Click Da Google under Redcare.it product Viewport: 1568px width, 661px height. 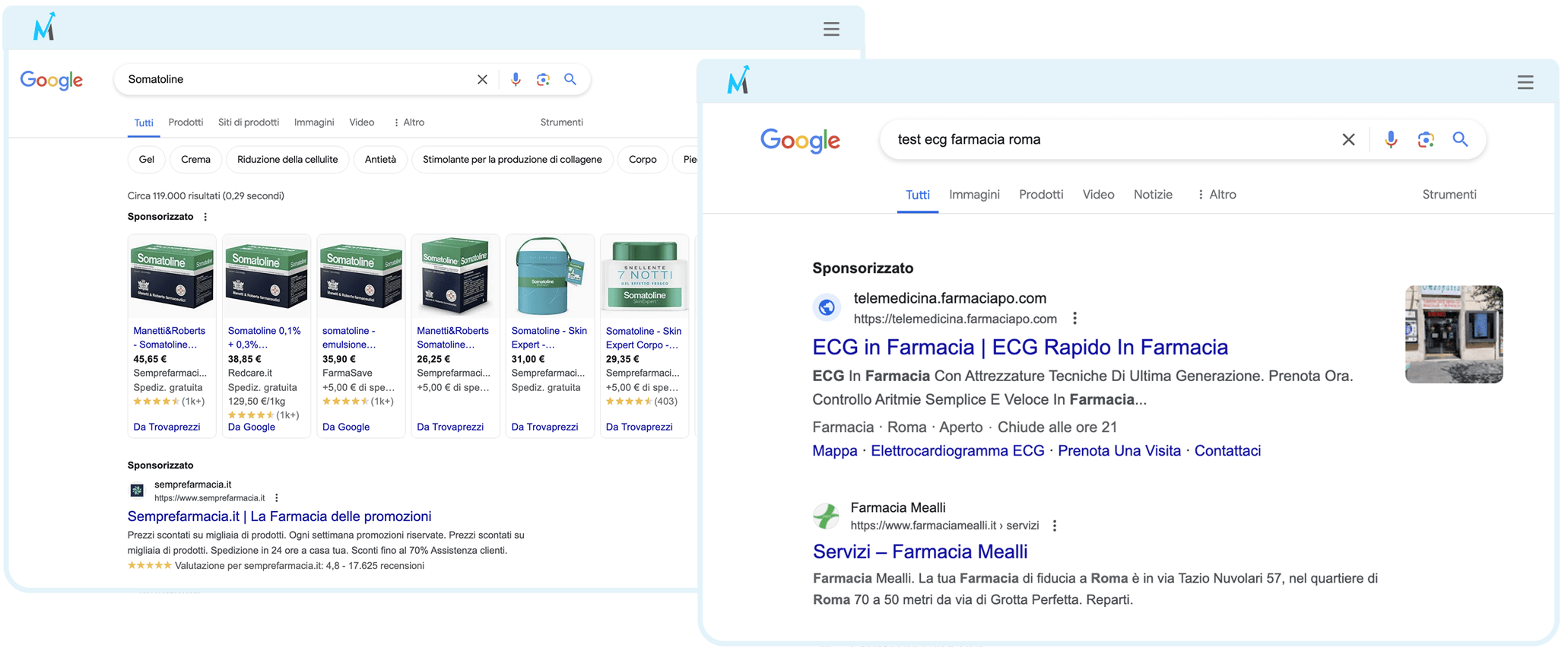click(251, 427)
